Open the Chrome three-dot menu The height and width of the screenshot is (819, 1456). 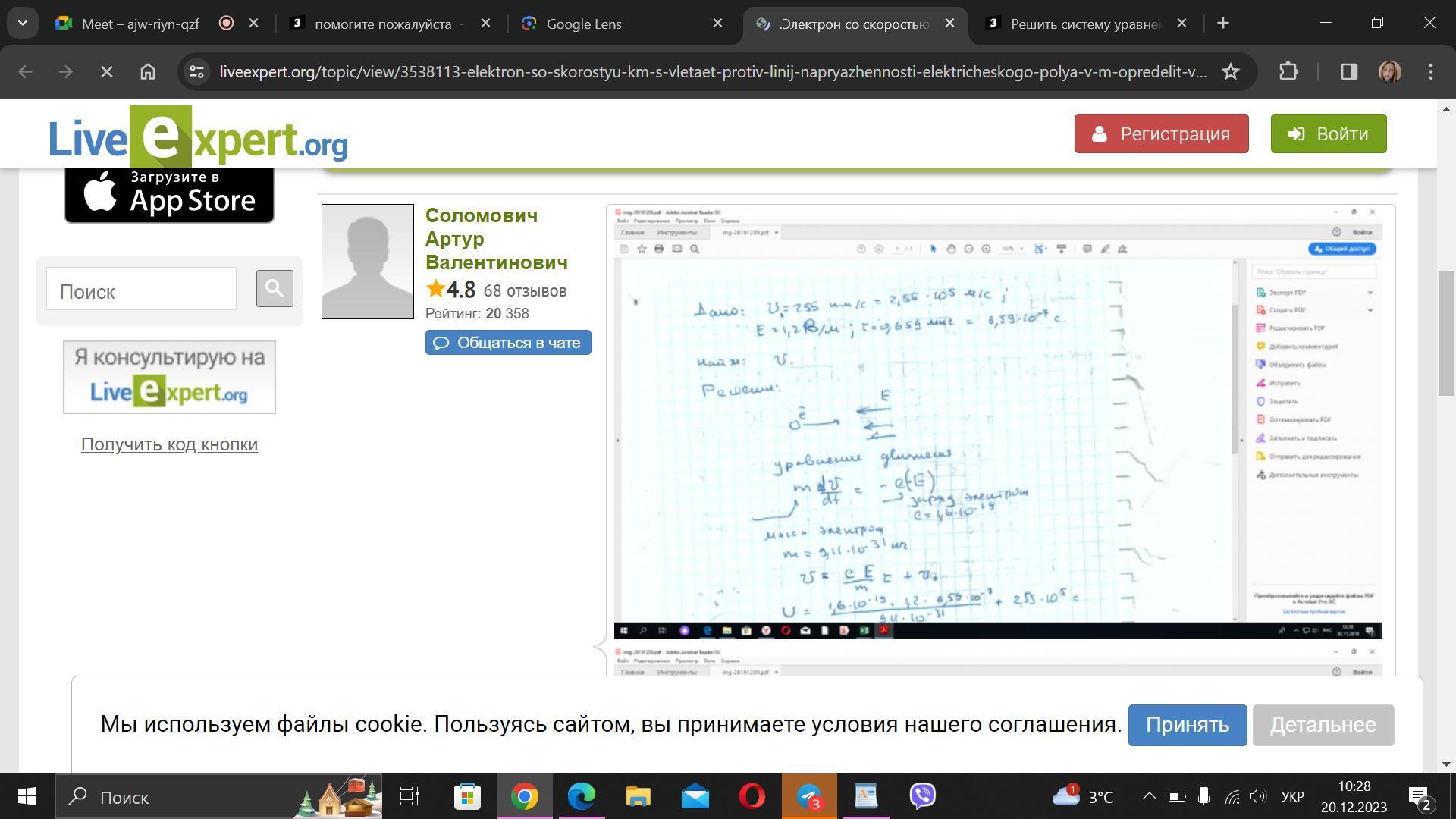tap(1430, 72)
